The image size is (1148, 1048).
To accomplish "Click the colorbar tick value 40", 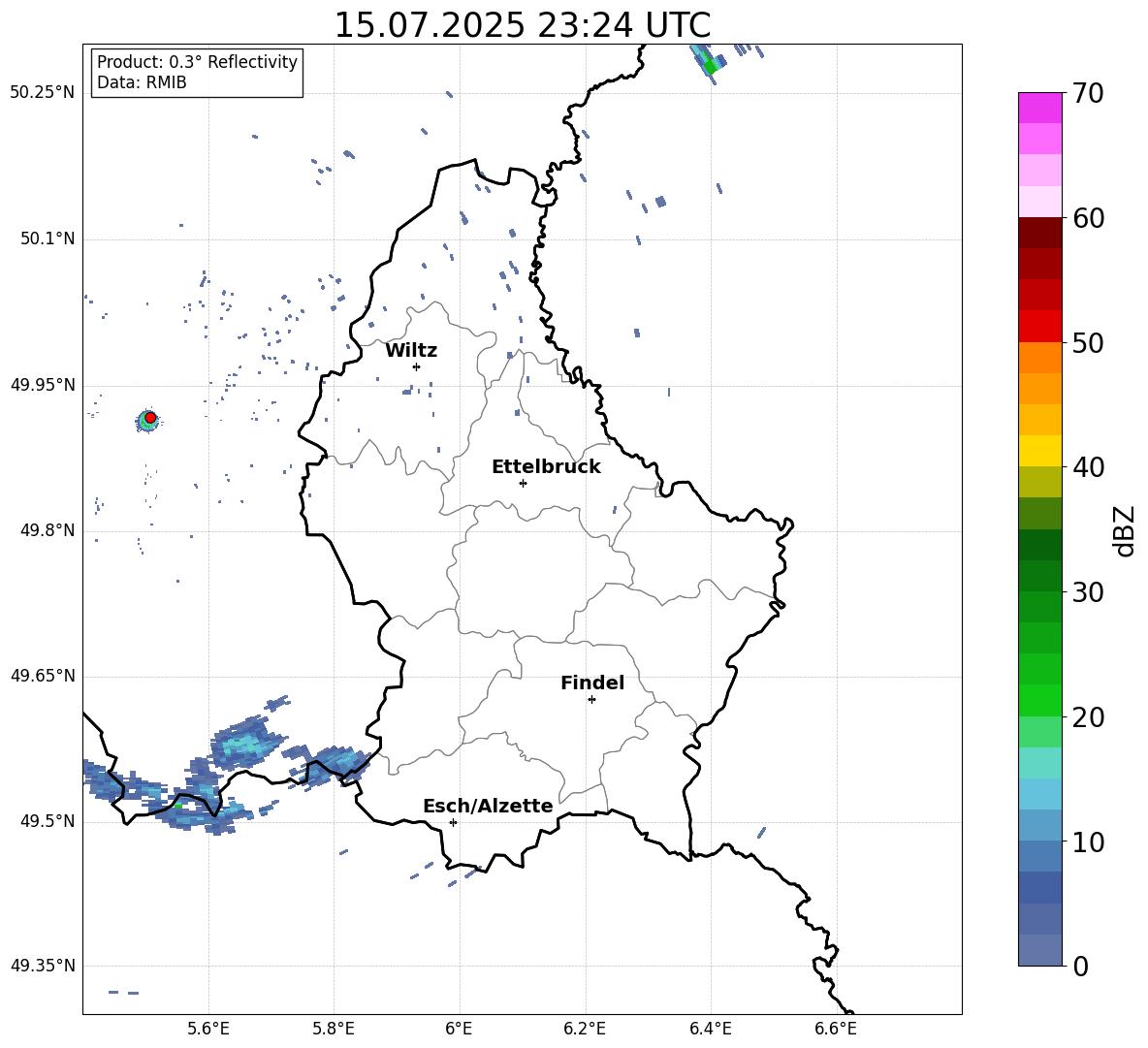I will (x=1088, y=467).
